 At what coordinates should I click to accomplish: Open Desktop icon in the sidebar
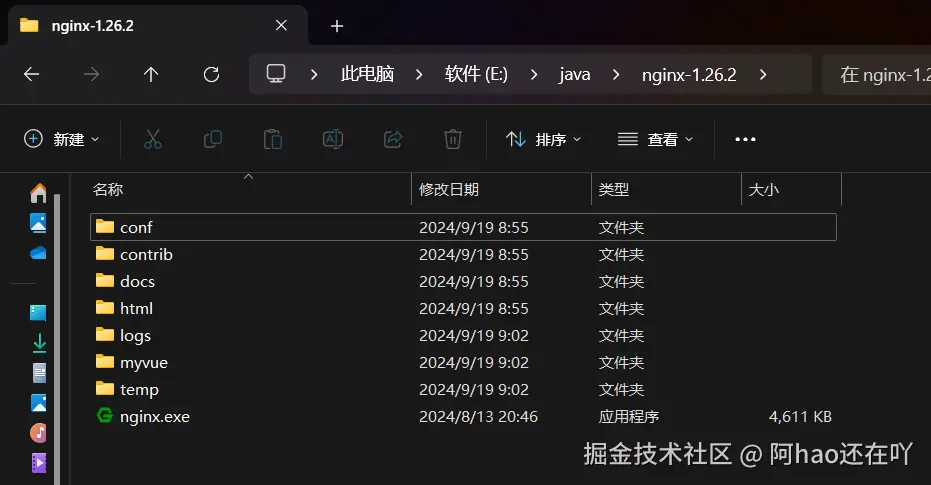click(38, 312)
